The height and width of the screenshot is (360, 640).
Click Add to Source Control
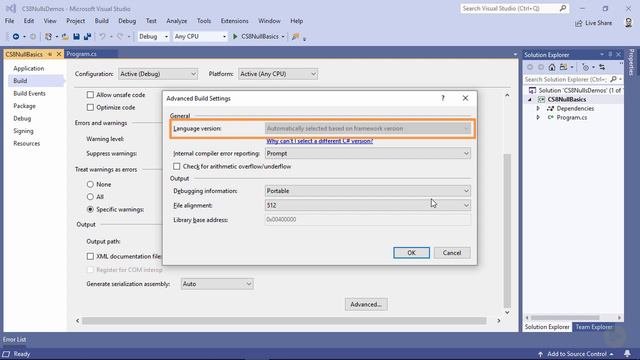576,354
